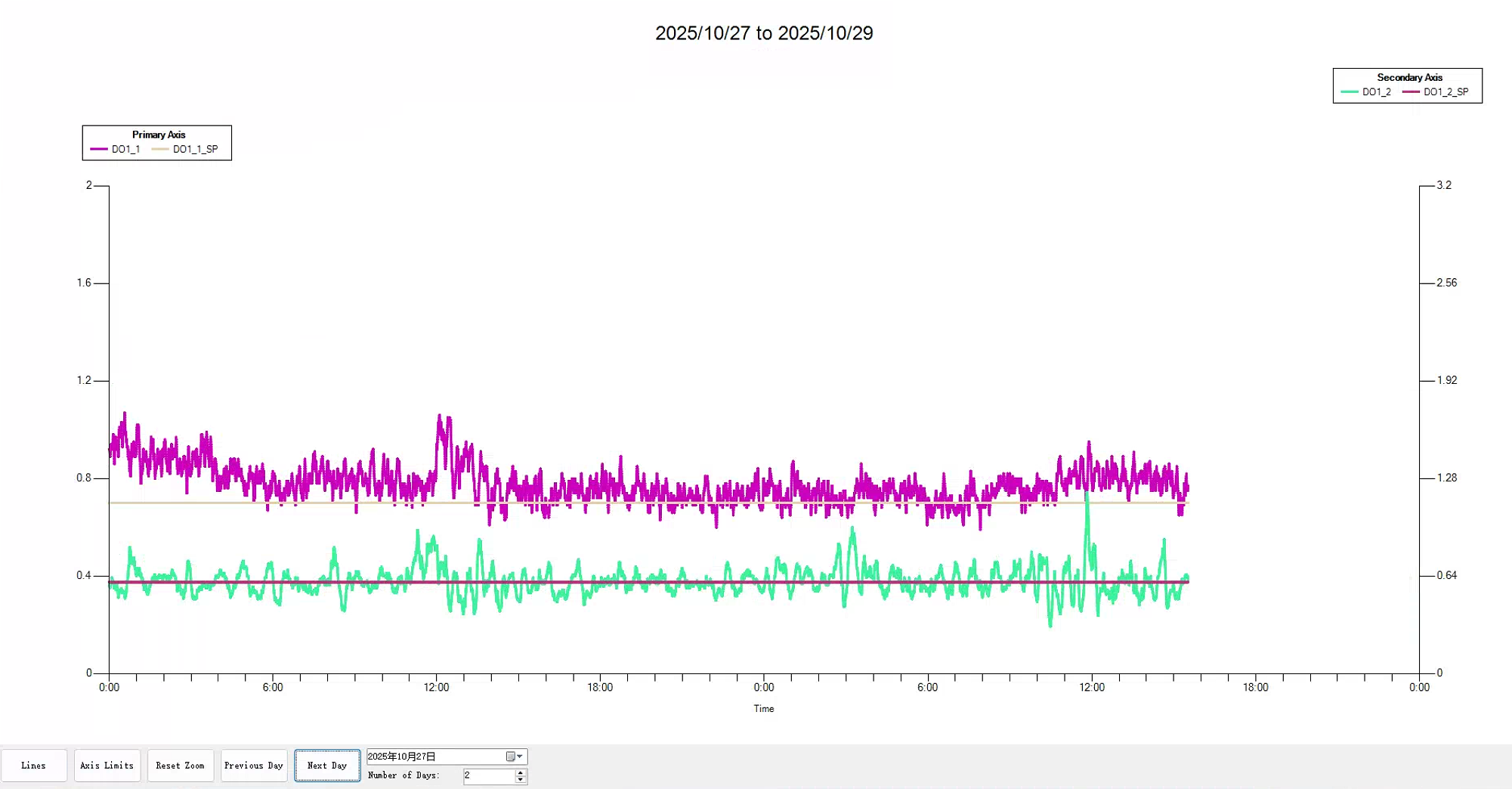Increase Number of Days with up arrow
1512x789 pixels.
point(521,772)
